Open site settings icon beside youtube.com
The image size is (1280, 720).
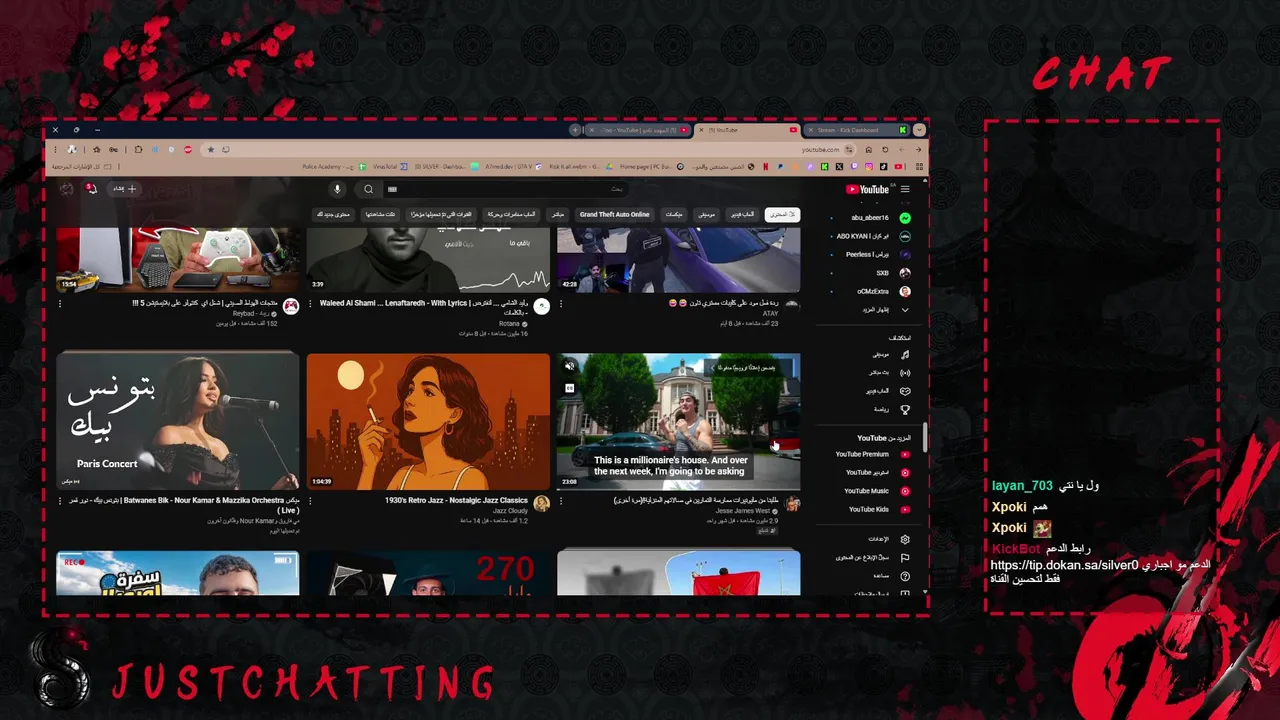pyautogui.click(x=849, y=150)
